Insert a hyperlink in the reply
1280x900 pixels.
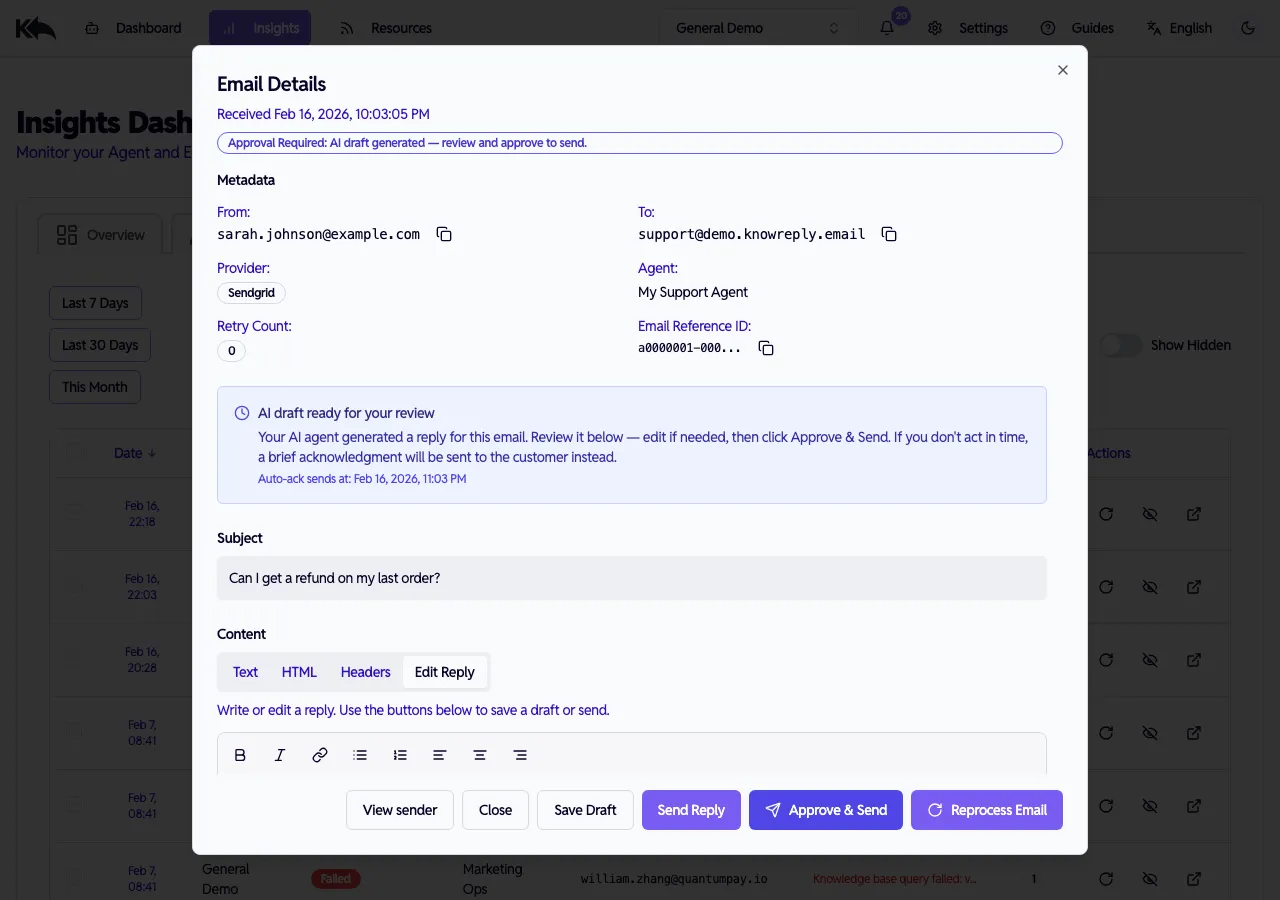(x=320, y=755)
